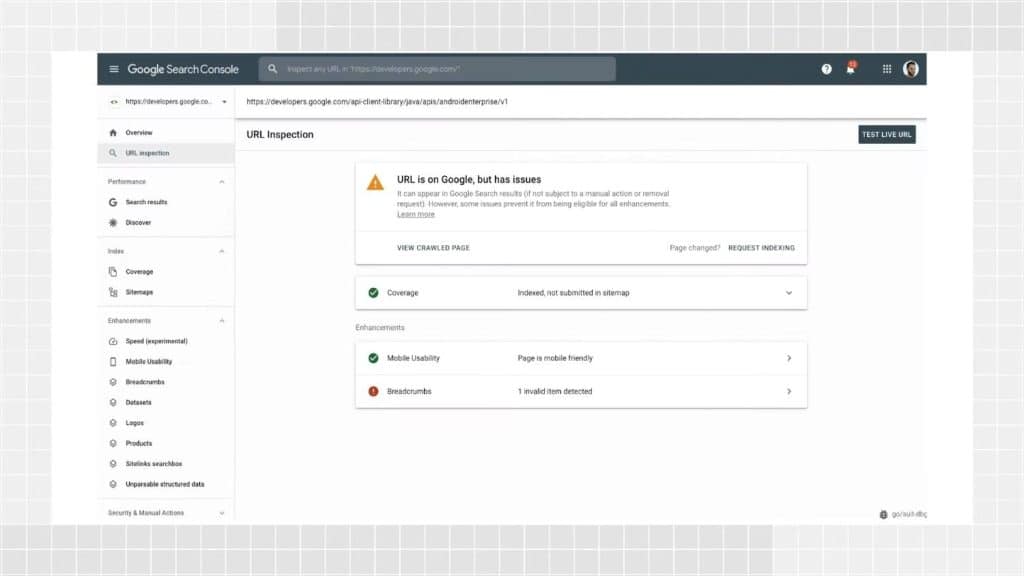Viewport: 1024px width, 576px height.
Task: Click the orange warning triangle icon
Action: [x=375, y=182]
